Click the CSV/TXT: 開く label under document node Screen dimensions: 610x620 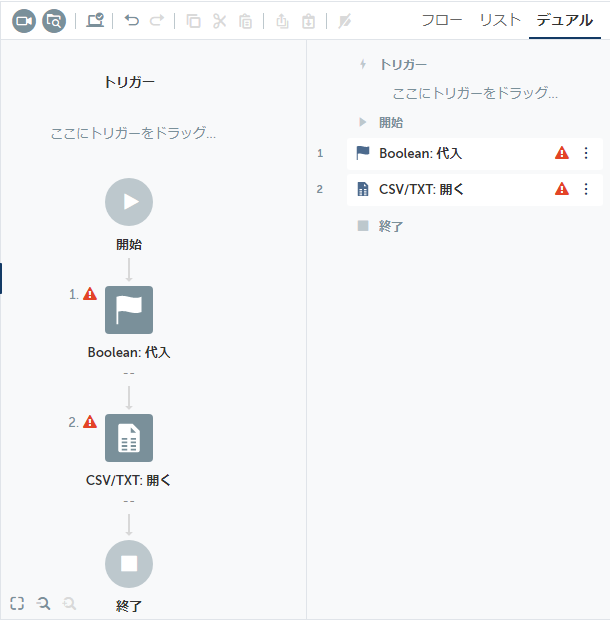[x=128, y=480]
